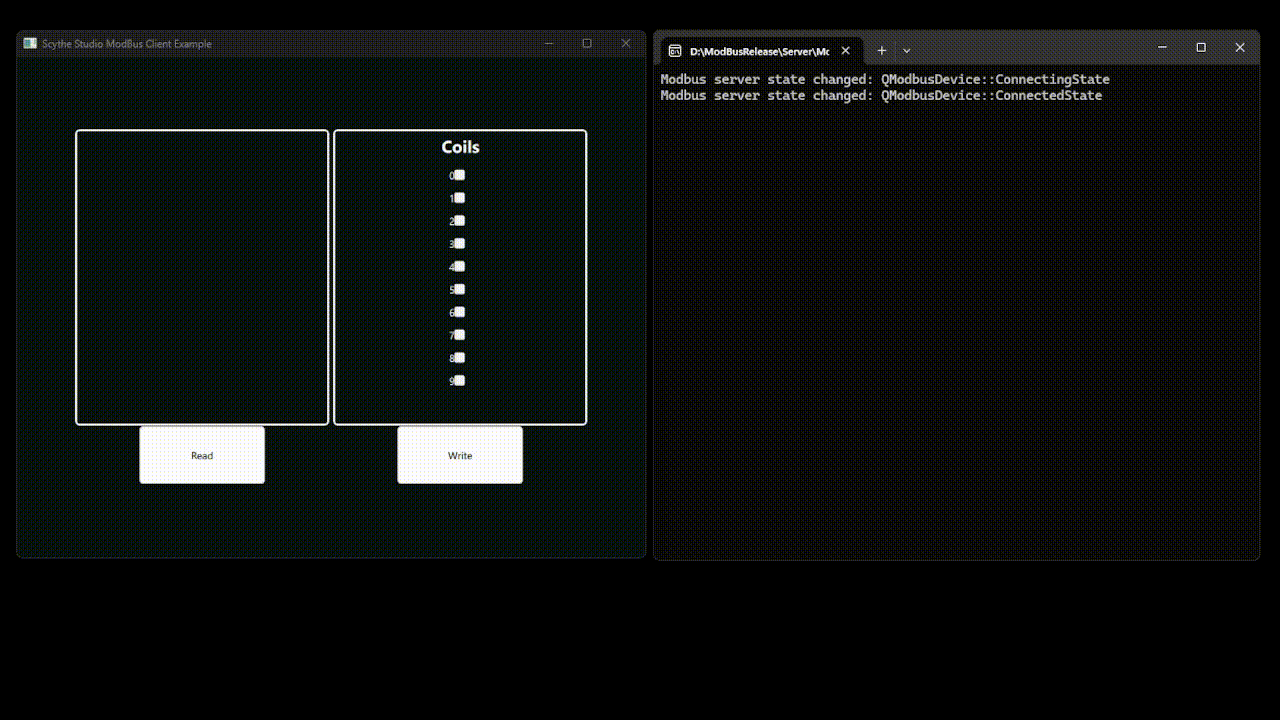Select the D:\ModBusRelease\Server terminal tab
Image resolution: width=1280 pixels, height=720 pixels.
760,50
